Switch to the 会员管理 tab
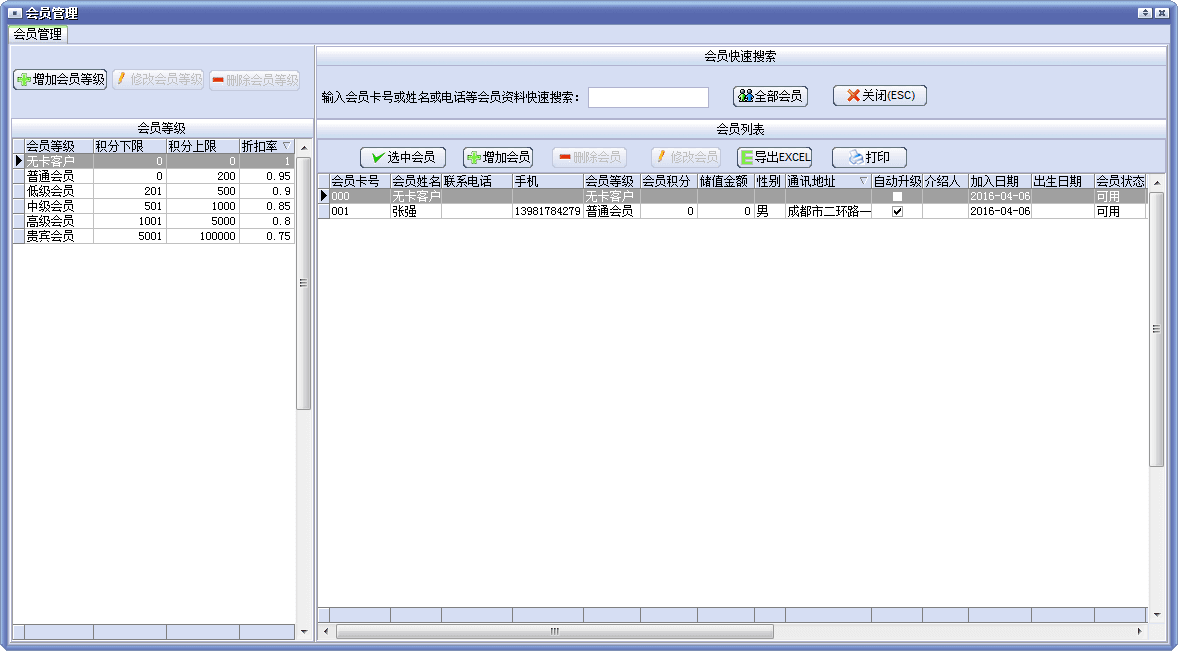 tap(37, 34)
